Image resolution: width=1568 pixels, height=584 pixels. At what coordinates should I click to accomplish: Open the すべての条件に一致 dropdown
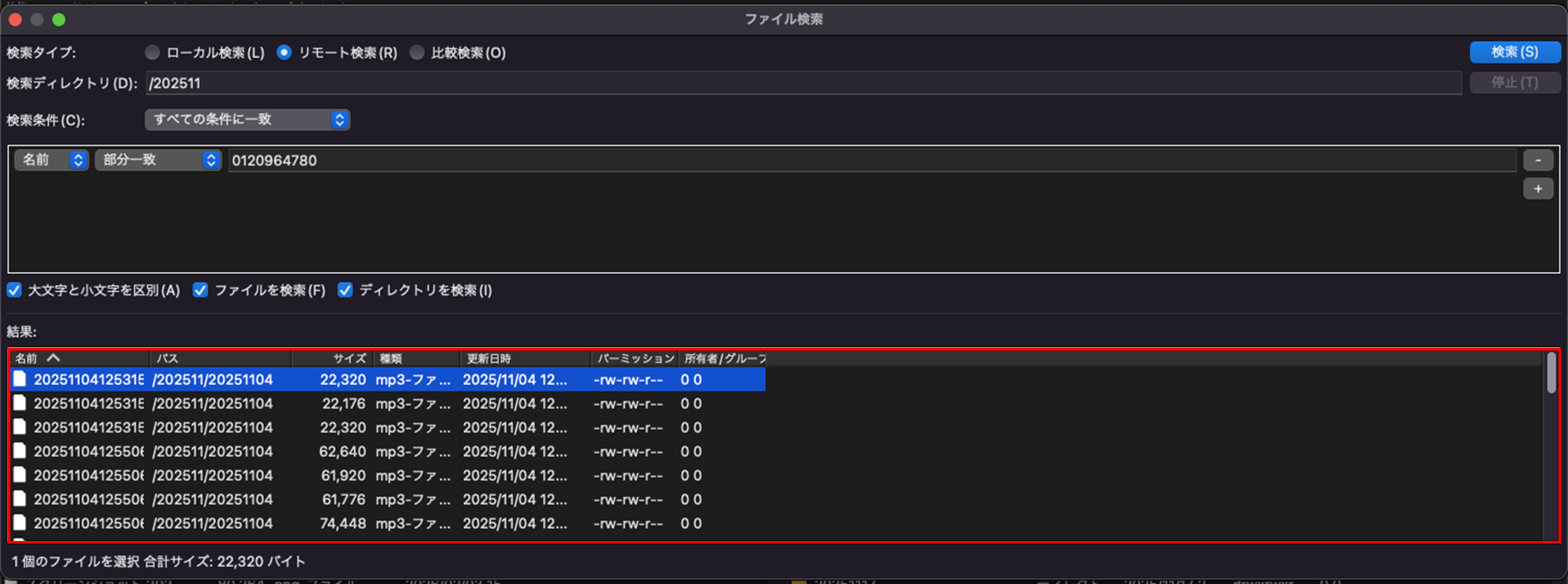[x=247, y=120]
